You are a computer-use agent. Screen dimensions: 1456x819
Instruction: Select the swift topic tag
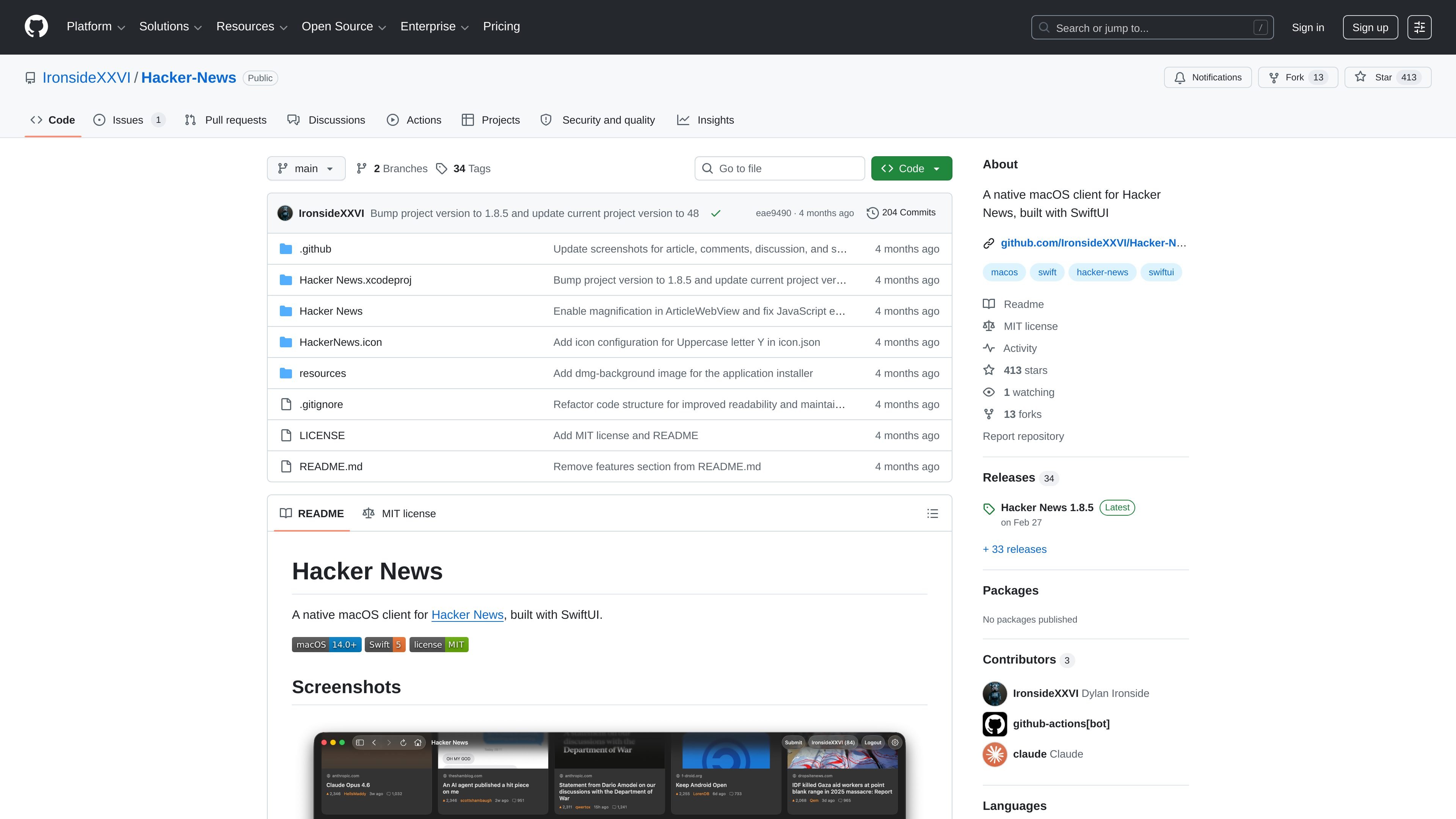coord(1047,272)
